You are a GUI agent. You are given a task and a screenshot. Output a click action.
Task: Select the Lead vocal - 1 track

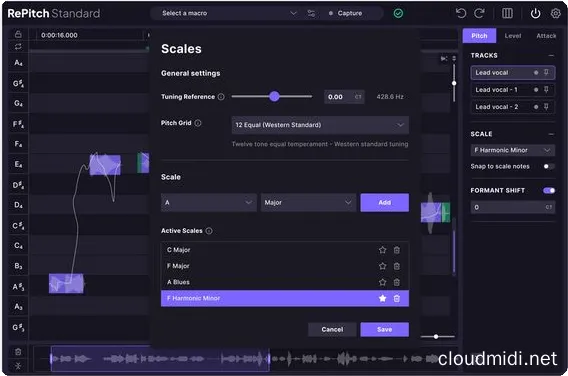coord(513,89)
